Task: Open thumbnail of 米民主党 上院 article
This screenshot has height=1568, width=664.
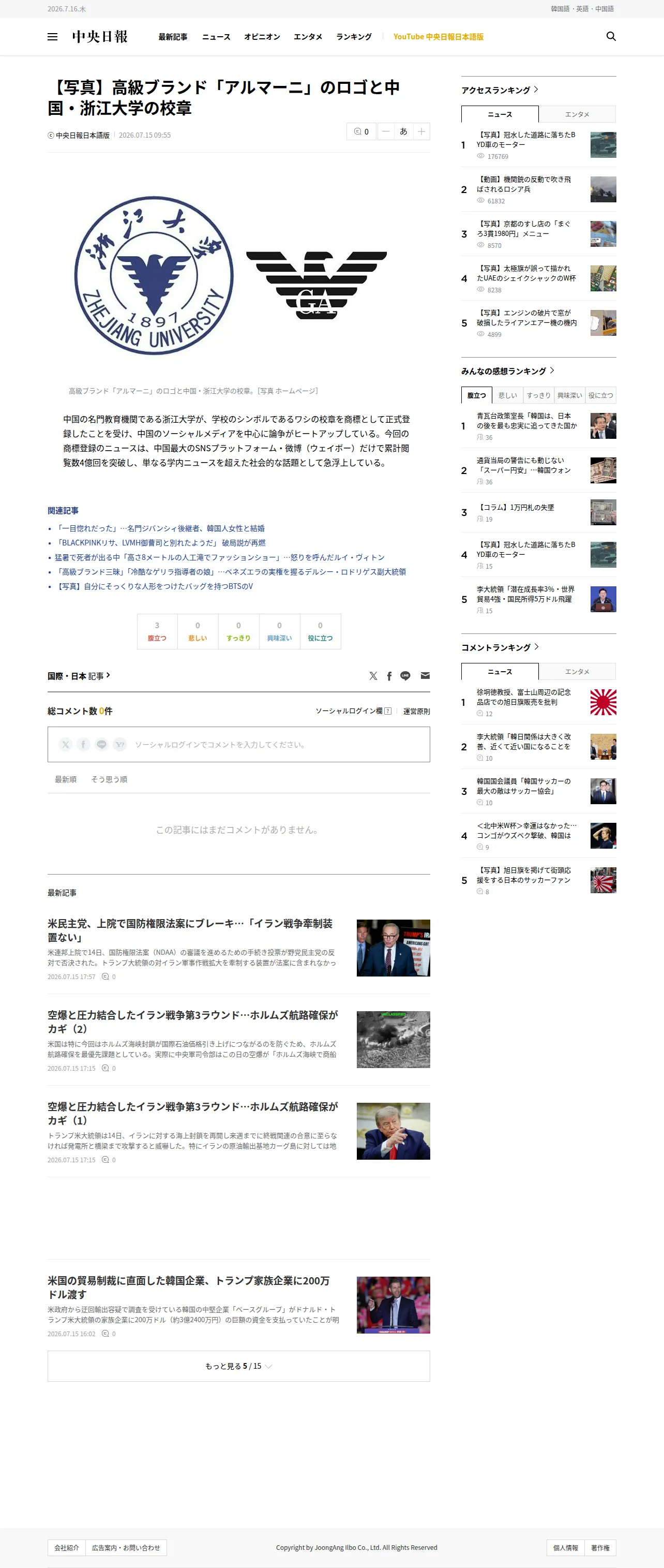Action: 394,948
